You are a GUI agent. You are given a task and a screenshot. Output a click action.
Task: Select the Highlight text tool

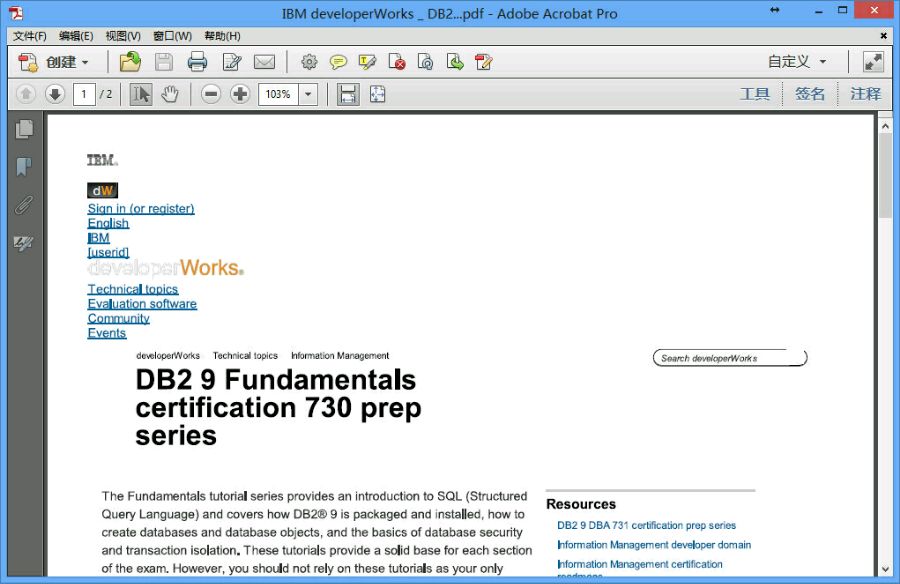coord(367,62)
